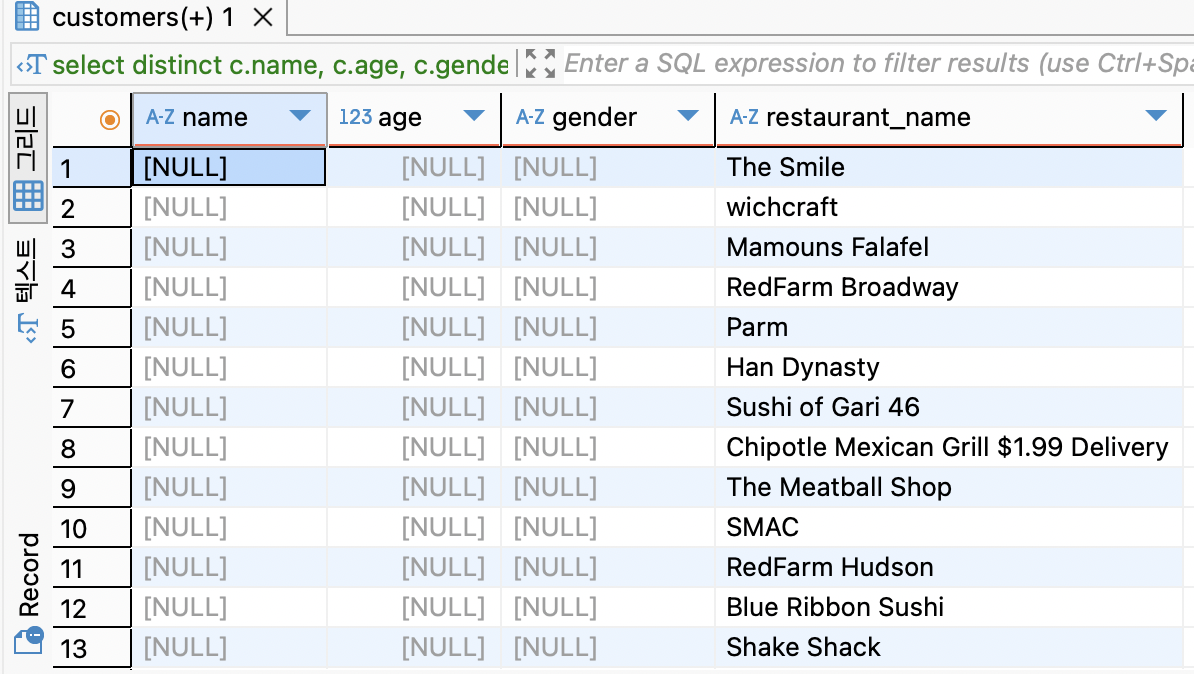Click the orange record-mode circle icon
The height and width of the screenshot is (674, 1194).
(x=110, y=120)
